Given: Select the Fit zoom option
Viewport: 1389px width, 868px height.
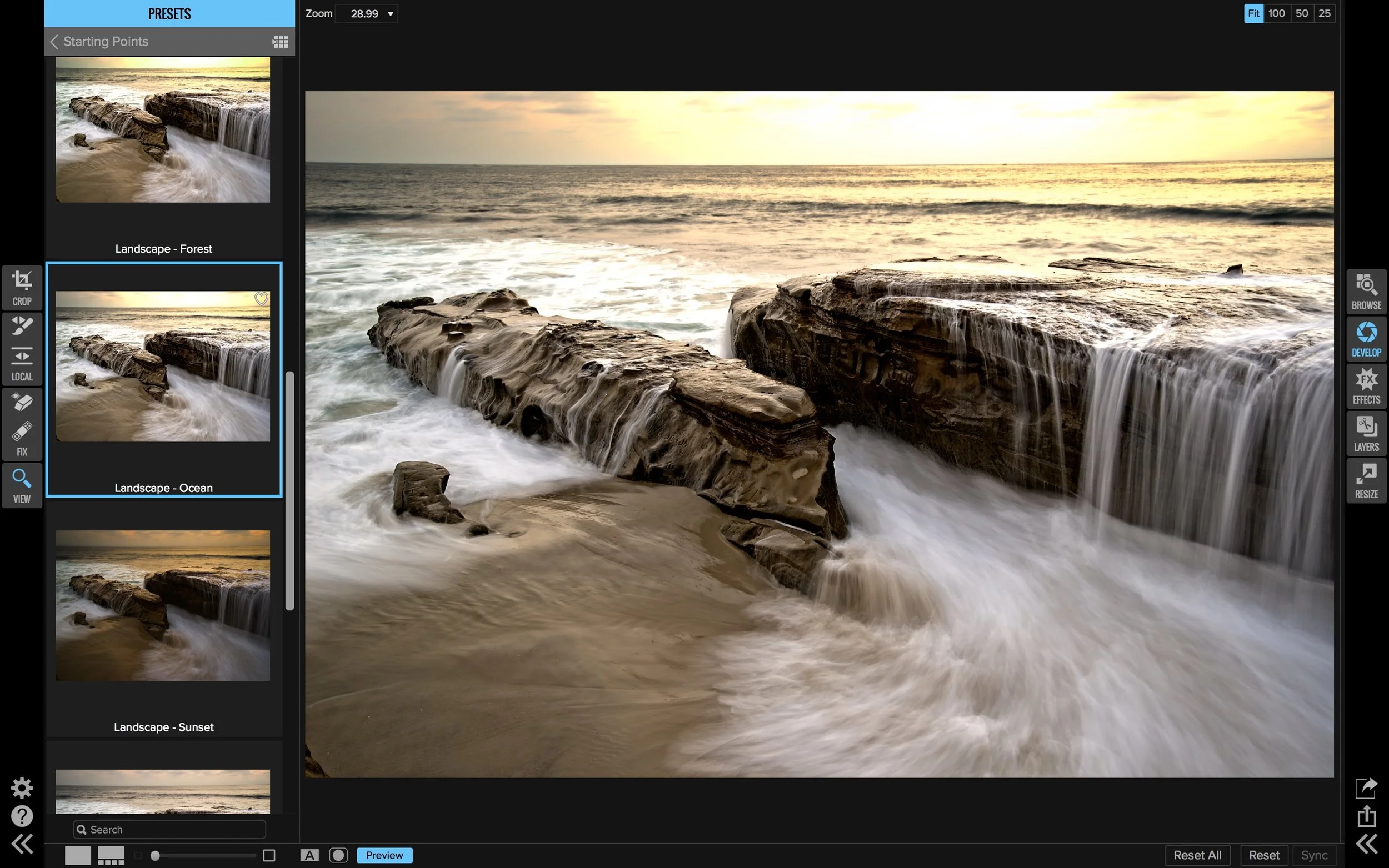Looking at the screenshot, I should coord(1253,13).
